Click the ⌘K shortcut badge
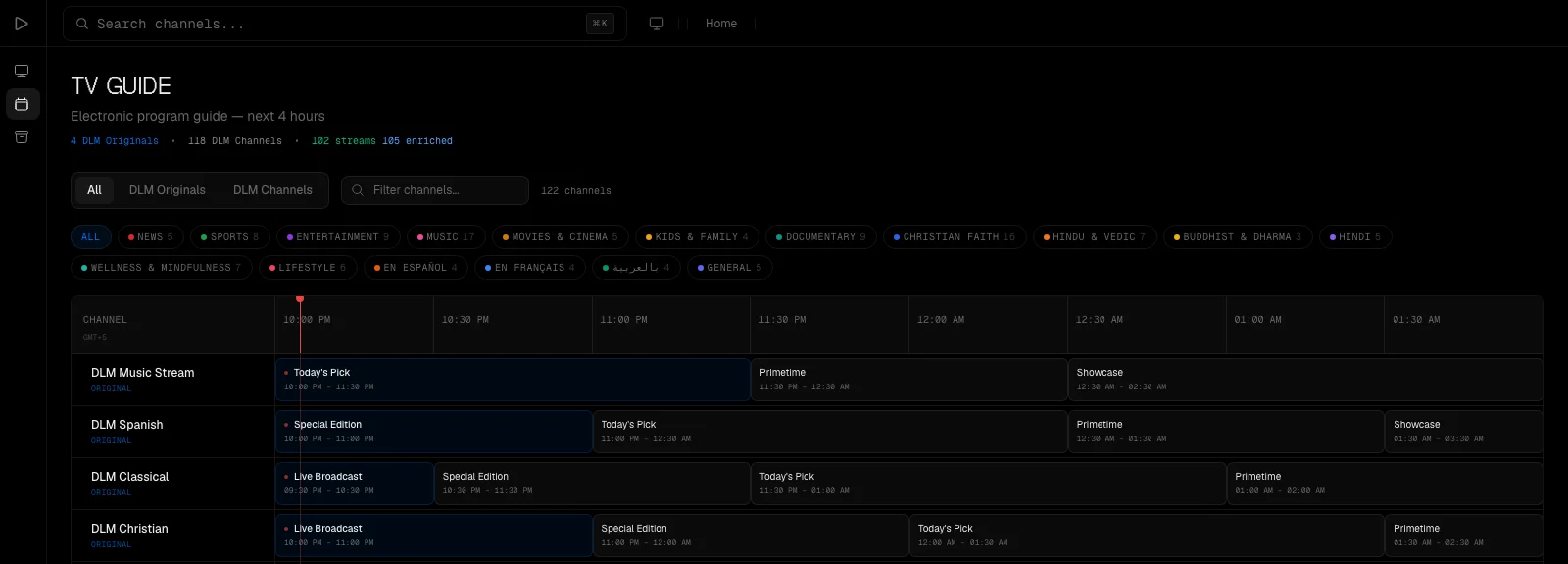The image size is (1568, 564). (600, 24)
